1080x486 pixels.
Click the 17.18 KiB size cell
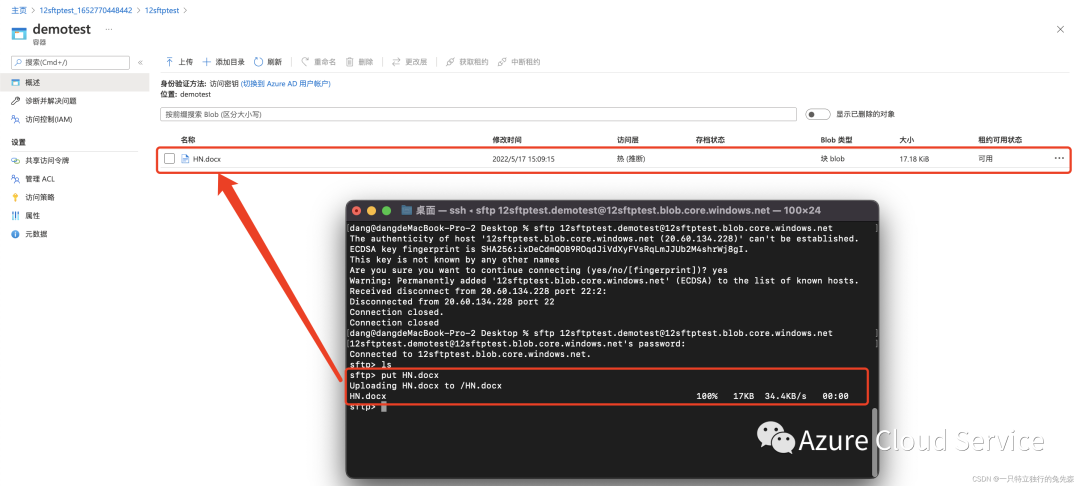click(914, 159)
